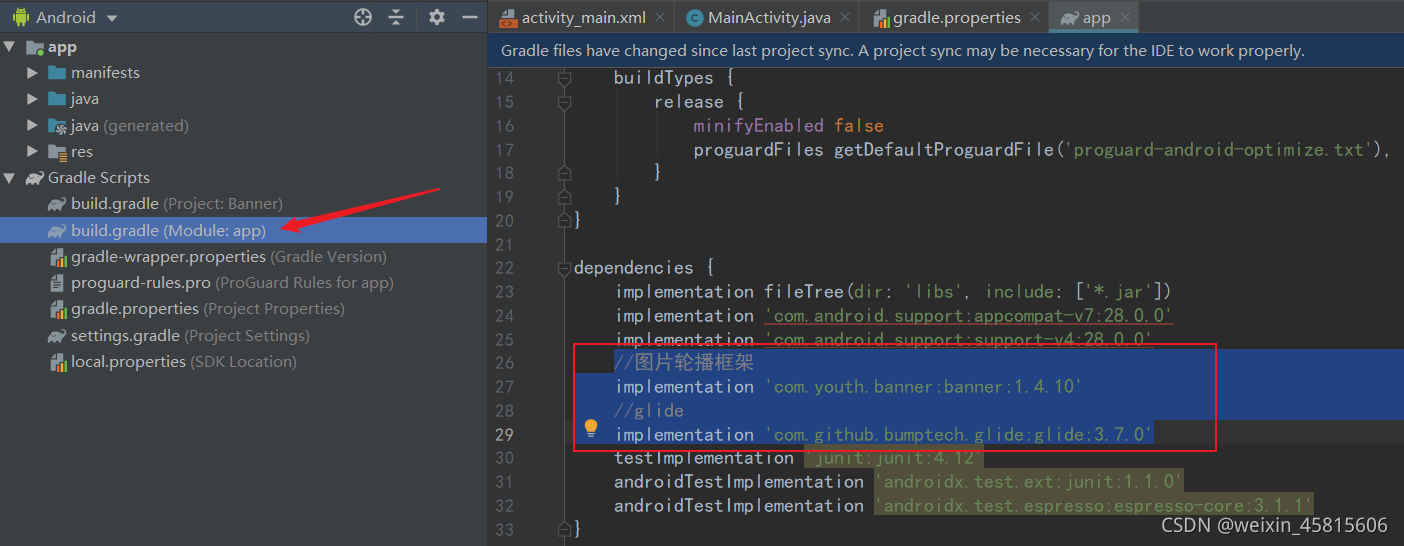Collapse the app module node

click(x=10, y=47)
